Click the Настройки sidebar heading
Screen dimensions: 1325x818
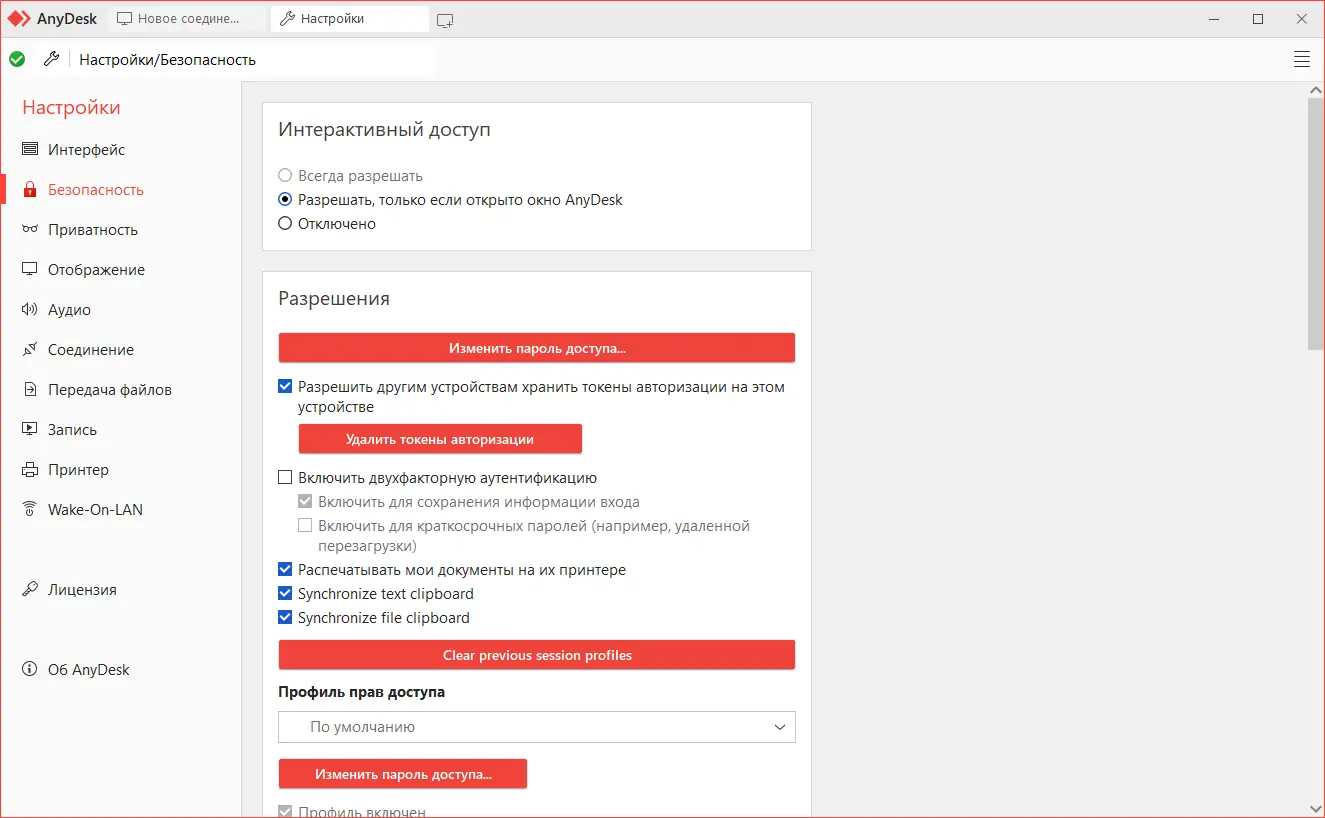(71, 108)
